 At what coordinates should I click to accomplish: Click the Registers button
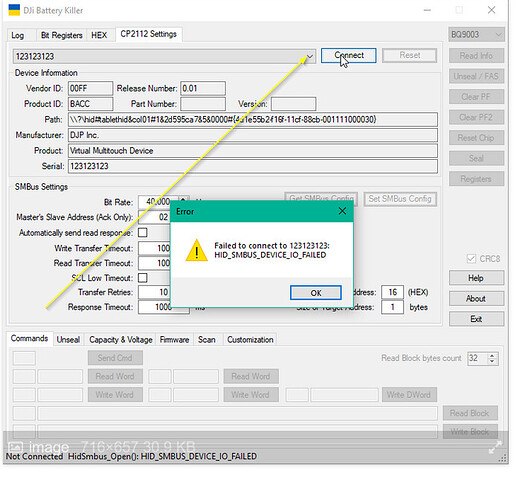(x=476, y=179)
